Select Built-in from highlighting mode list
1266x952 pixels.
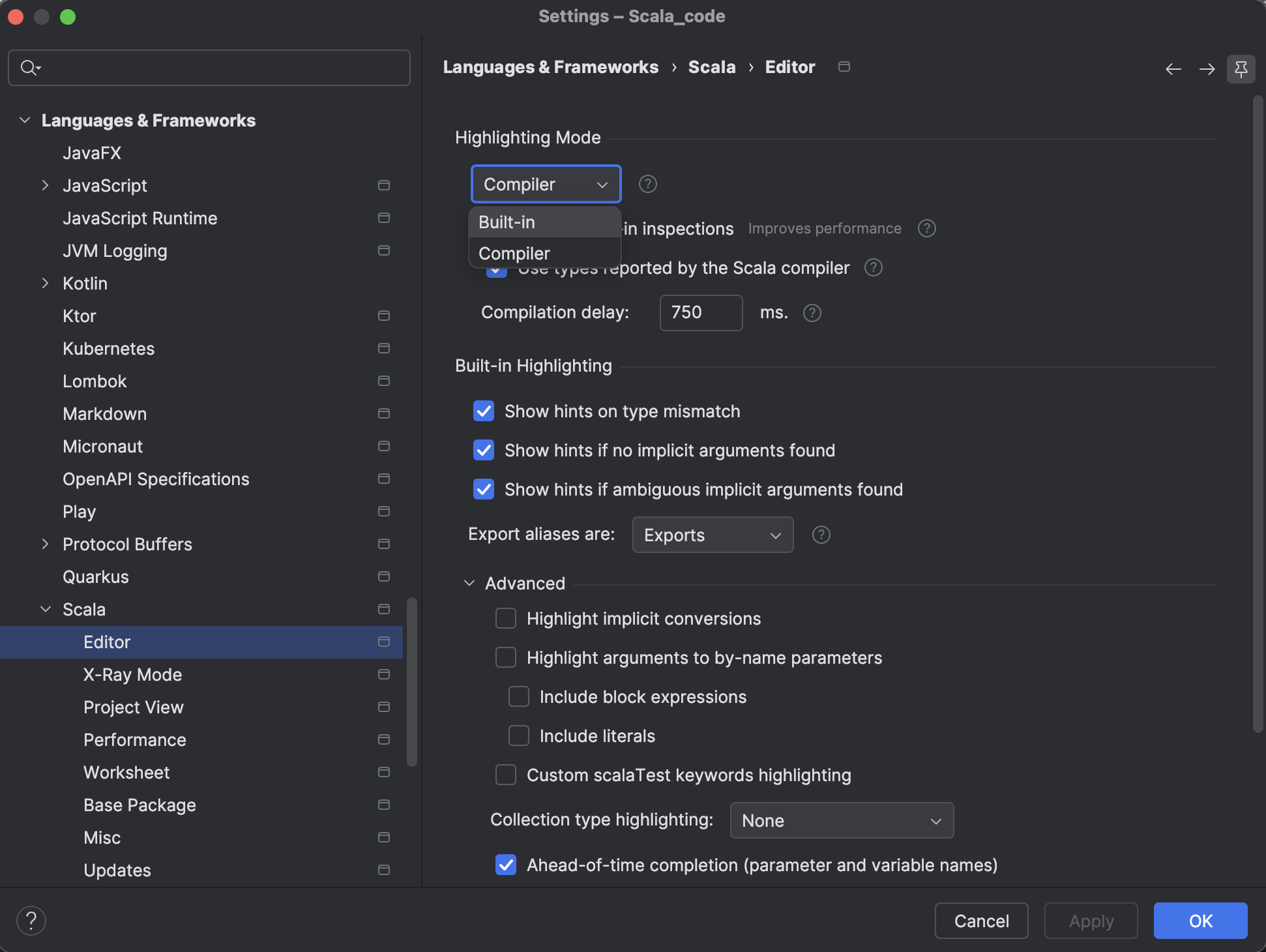[x=545, y=222]
